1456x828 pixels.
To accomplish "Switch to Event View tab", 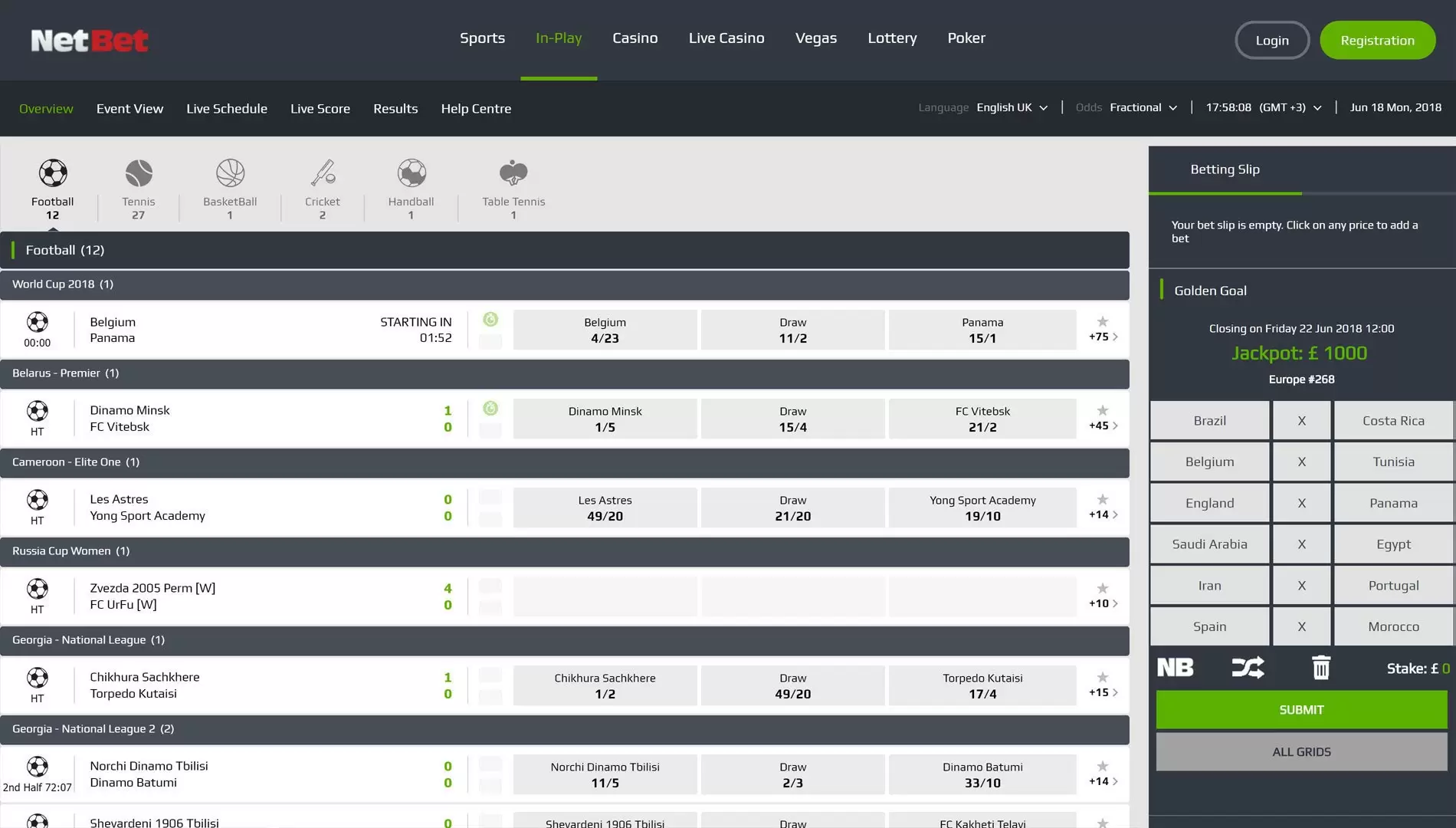I will click(130, 109).
